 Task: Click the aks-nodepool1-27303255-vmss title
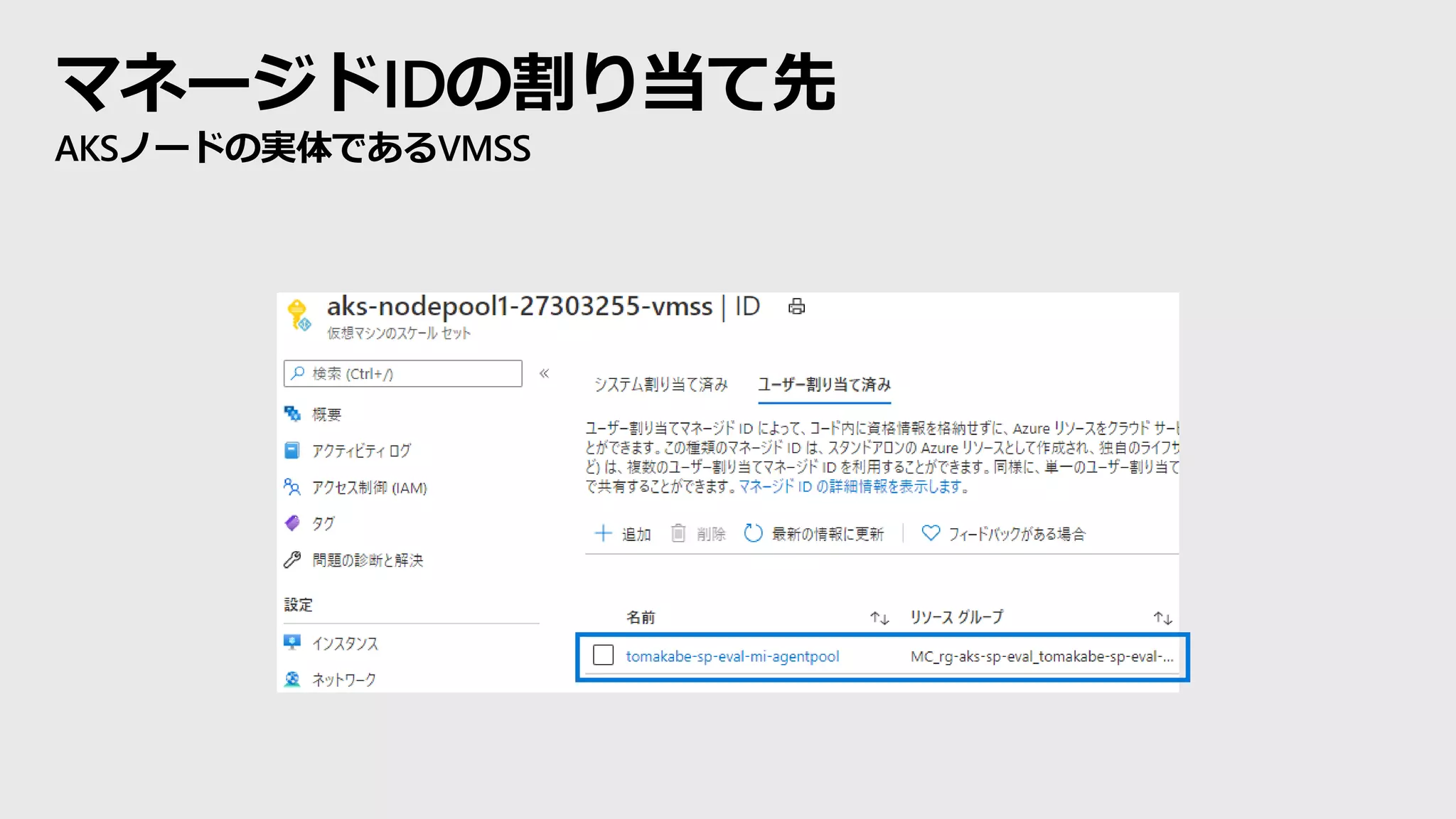click(x=519, y=306)
